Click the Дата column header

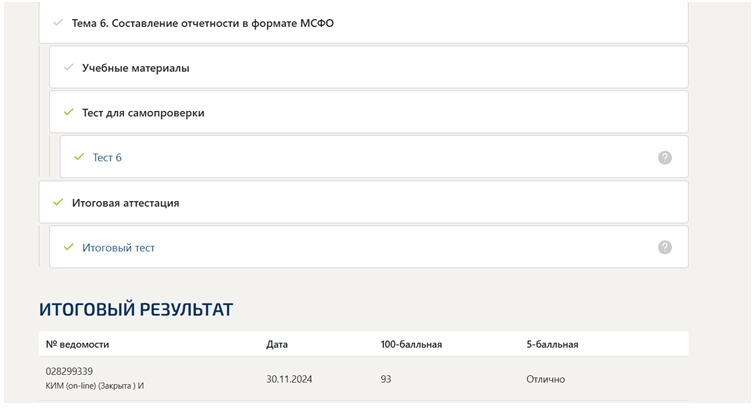(277, 344)
